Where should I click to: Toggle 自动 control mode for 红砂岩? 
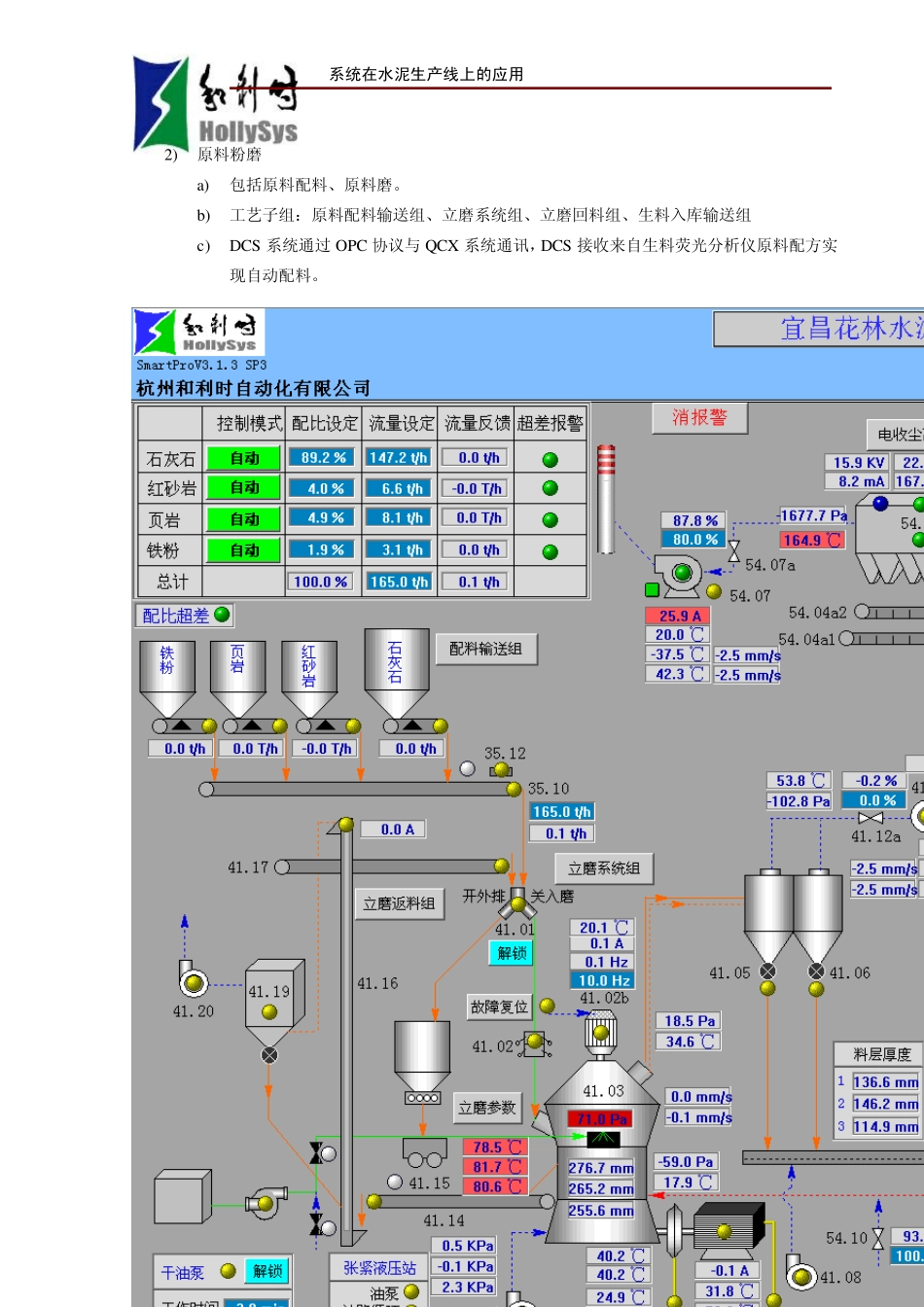[243, 487]
